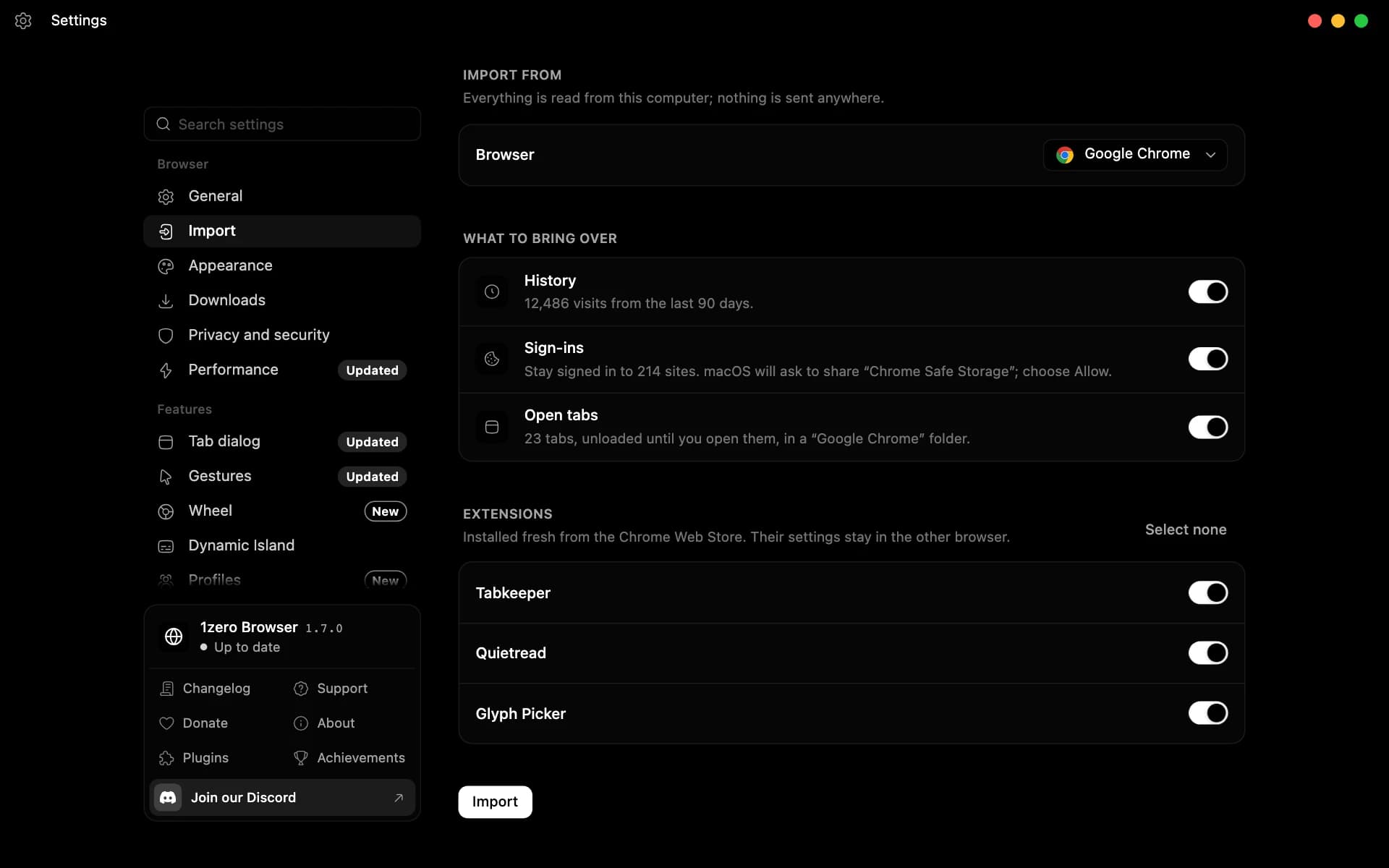Toggle the Glyph Picker extension

(x=1208, y=712)
